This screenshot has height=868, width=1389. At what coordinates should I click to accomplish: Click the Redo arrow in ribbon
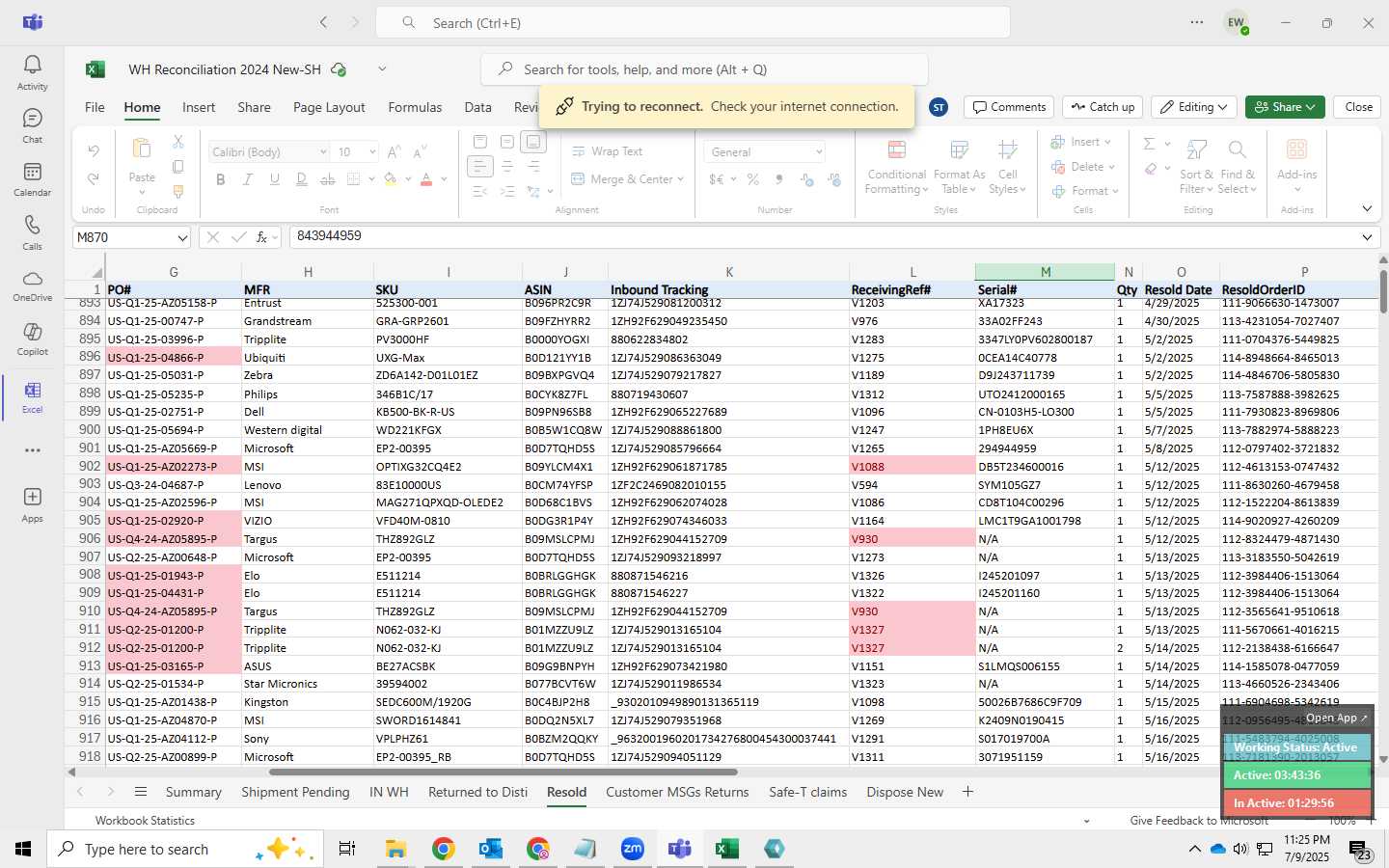[x=94, y=178]
